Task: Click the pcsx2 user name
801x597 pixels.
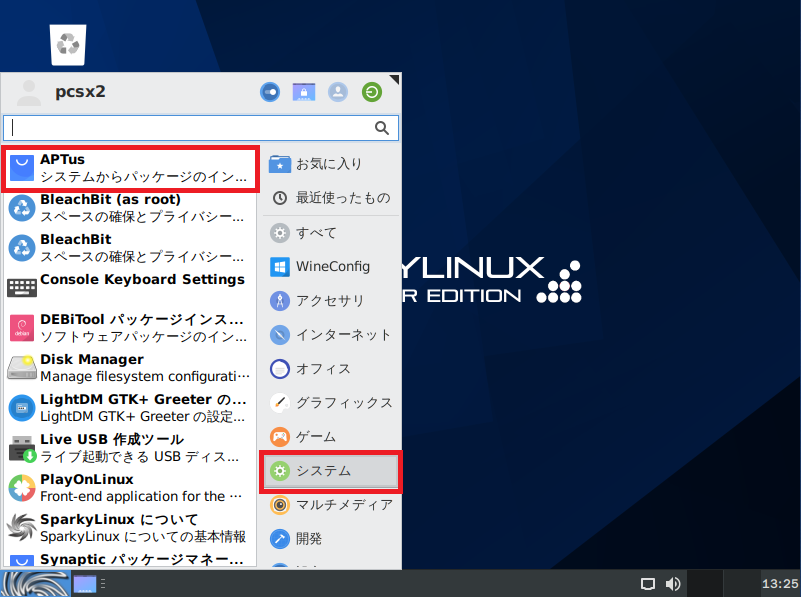Action: (80, 91)
